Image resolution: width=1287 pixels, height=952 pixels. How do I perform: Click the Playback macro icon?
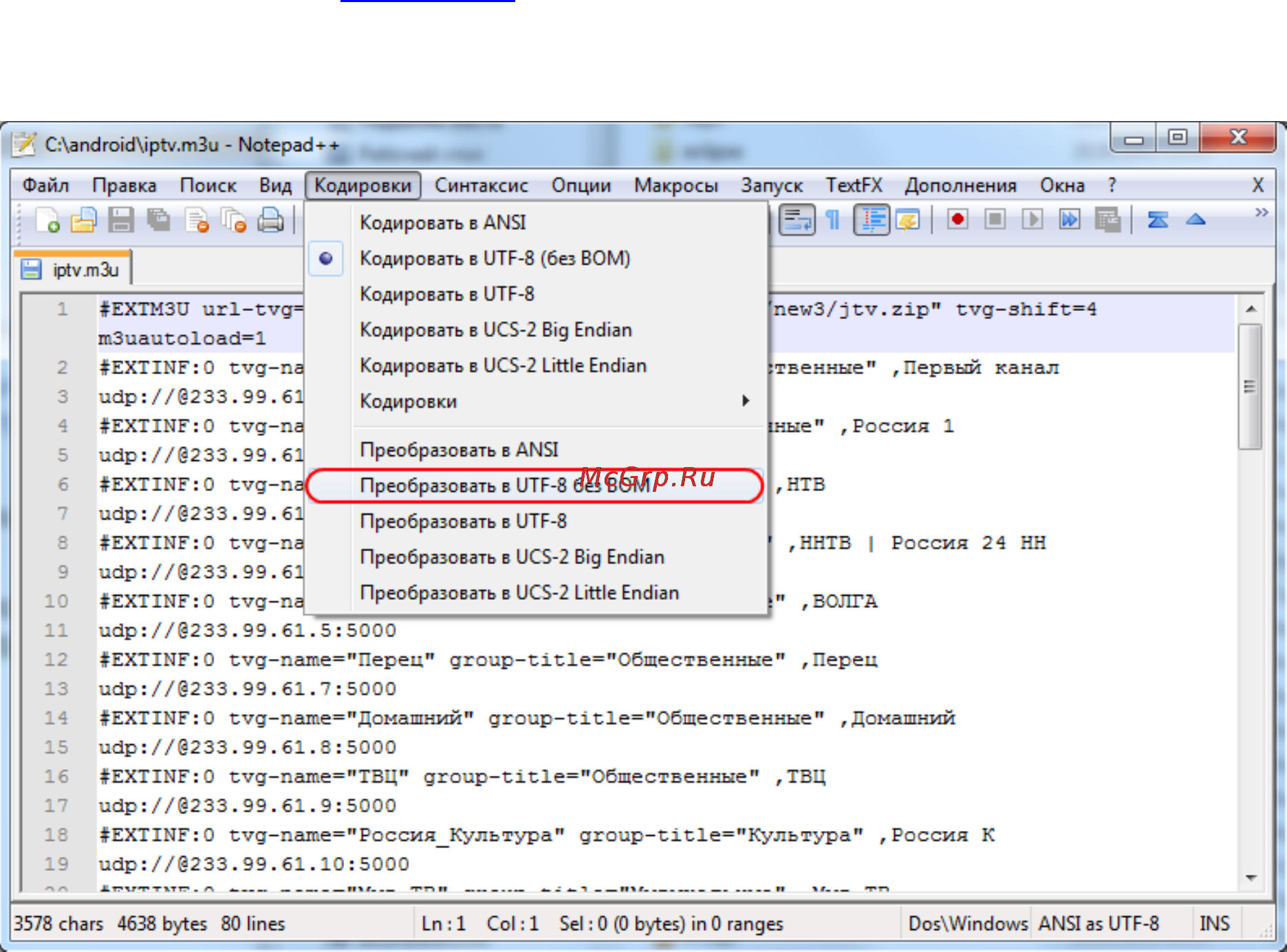[1032, 220]
